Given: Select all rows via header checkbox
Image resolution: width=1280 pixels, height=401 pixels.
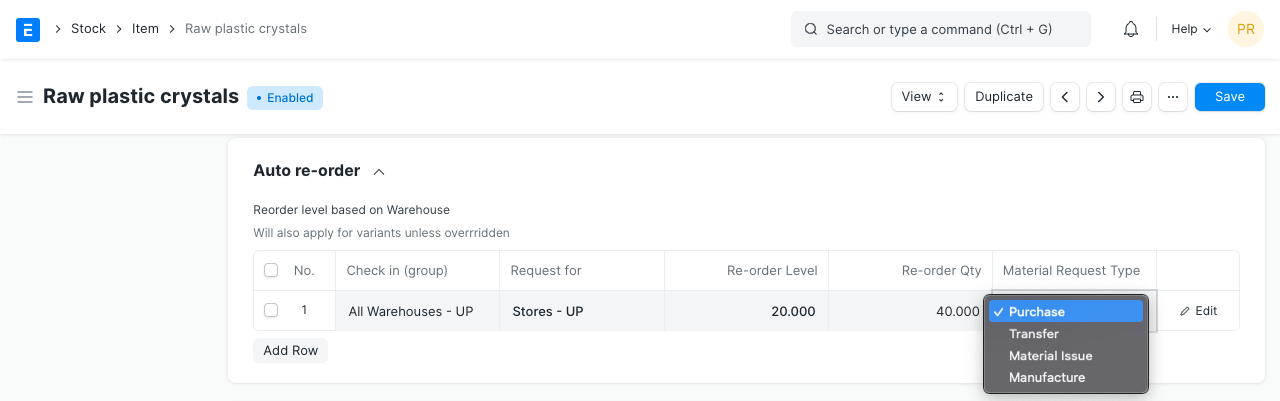Looking at the screenshot, I should click(271, 270).
